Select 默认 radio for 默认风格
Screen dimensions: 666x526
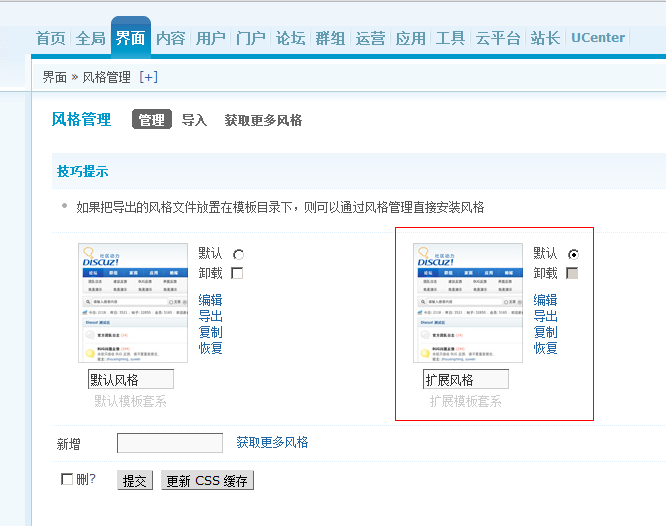238,255
